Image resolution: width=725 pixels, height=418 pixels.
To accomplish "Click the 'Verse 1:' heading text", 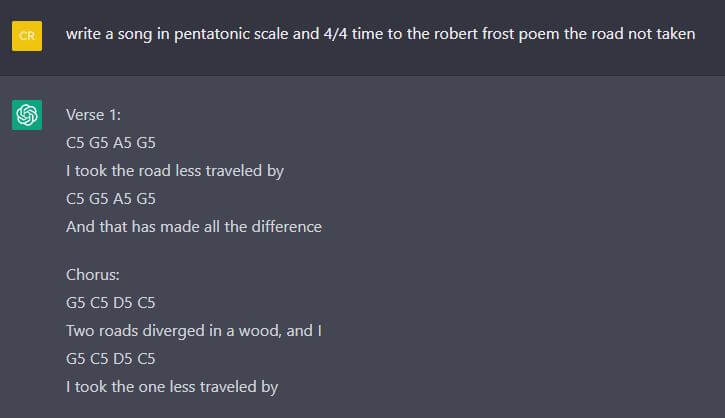I will pyautogui.click(x=93, y=115).
